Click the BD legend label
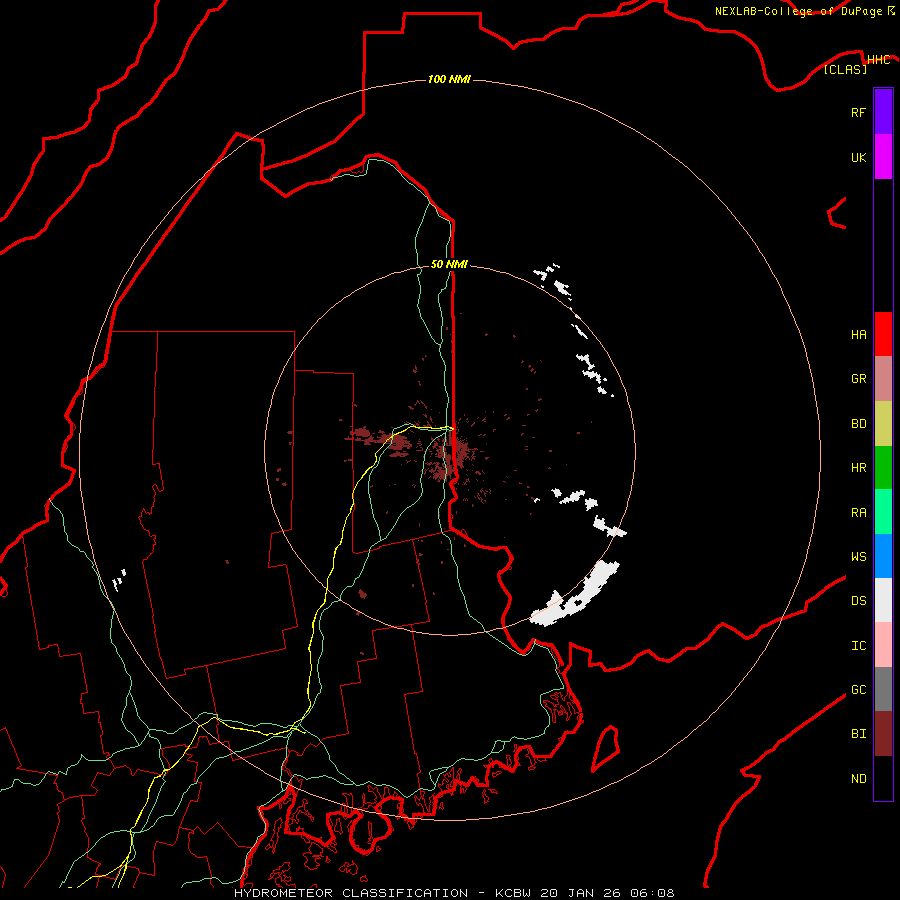900x900 pixels. click(858, 424)
